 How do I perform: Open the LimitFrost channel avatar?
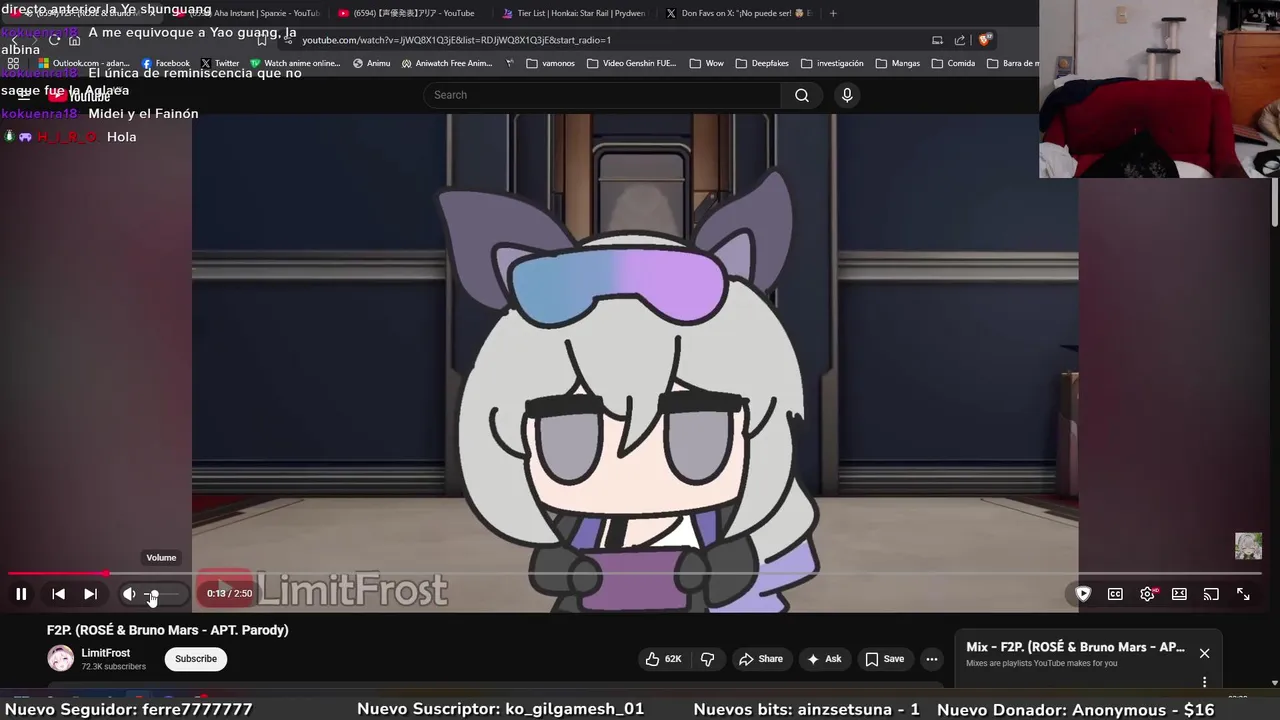61,658
